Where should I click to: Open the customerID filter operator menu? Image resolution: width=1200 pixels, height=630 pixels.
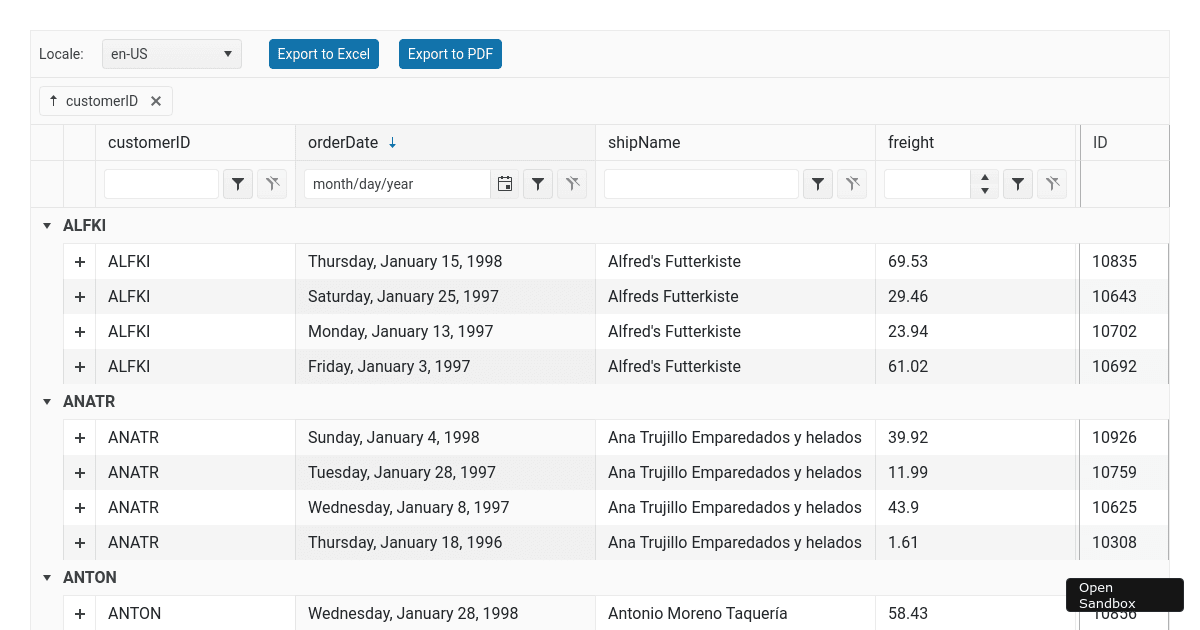[238, 184]
